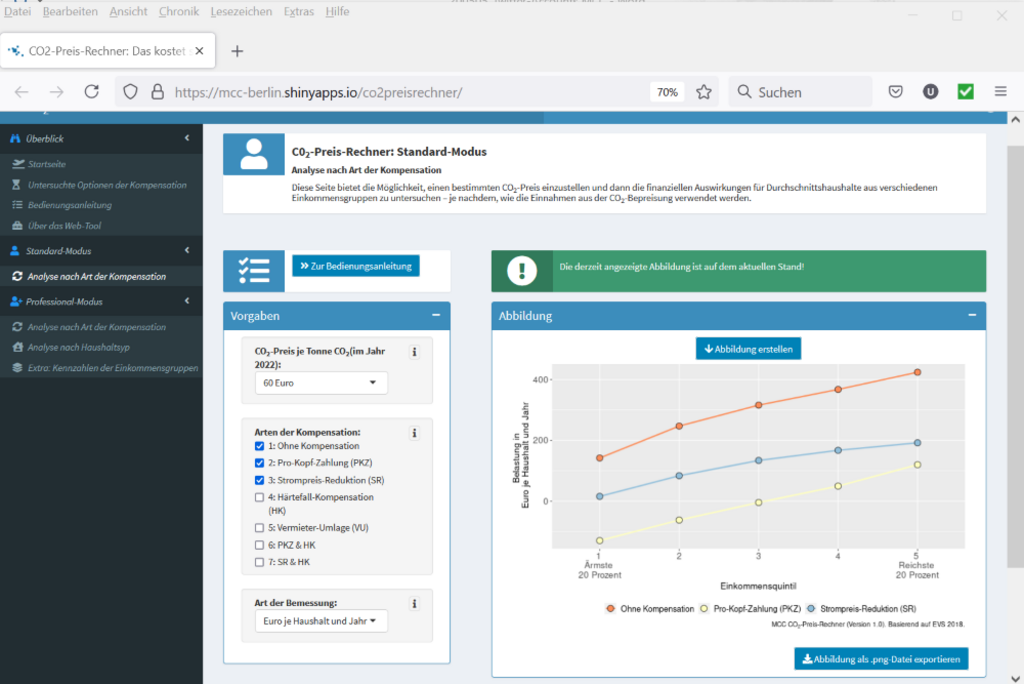This screenshot has width=1024, height=684.
Task: Check 6: PKZ & HK
Action: (259, 545)
